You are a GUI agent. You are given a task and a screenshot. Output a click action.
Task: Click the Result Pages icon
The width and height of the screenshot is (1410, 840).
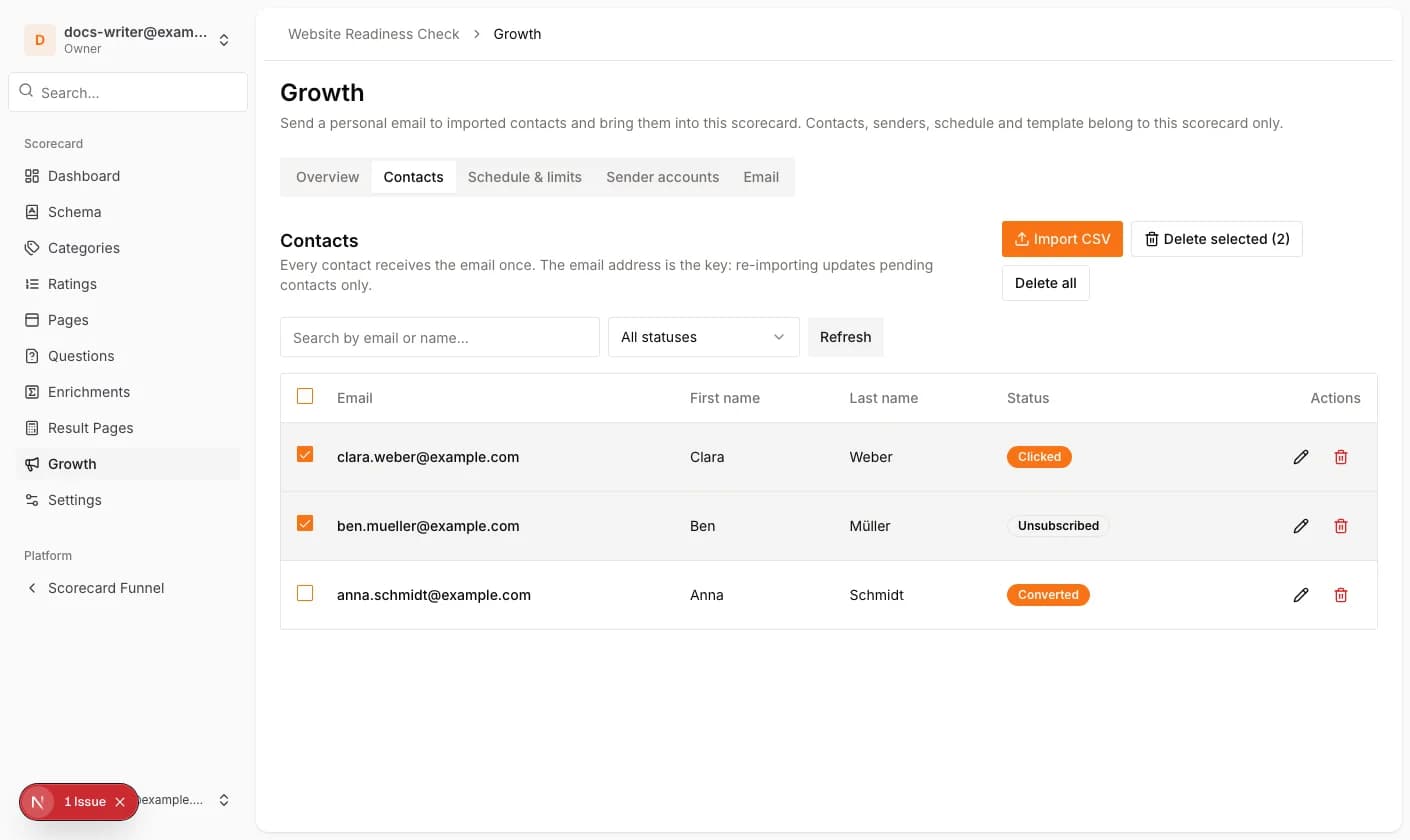click(32, 428)
